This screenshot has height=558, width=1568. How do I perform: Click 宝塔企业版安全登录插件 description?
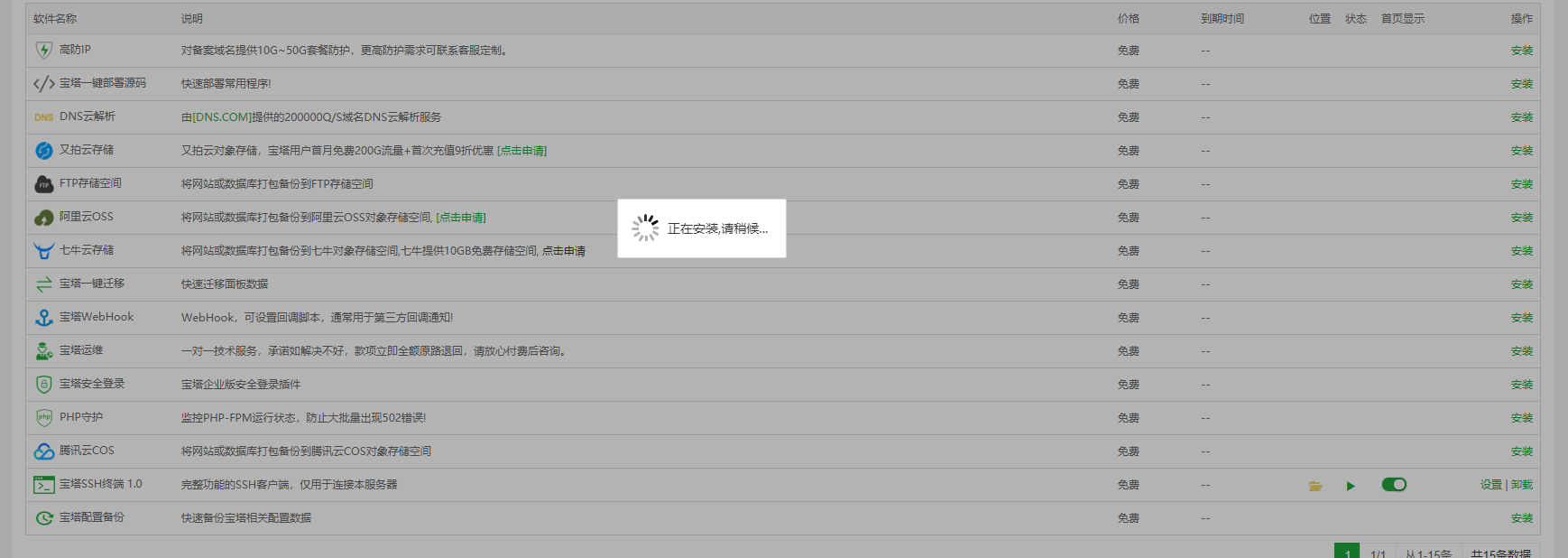[x=241, y=385]
